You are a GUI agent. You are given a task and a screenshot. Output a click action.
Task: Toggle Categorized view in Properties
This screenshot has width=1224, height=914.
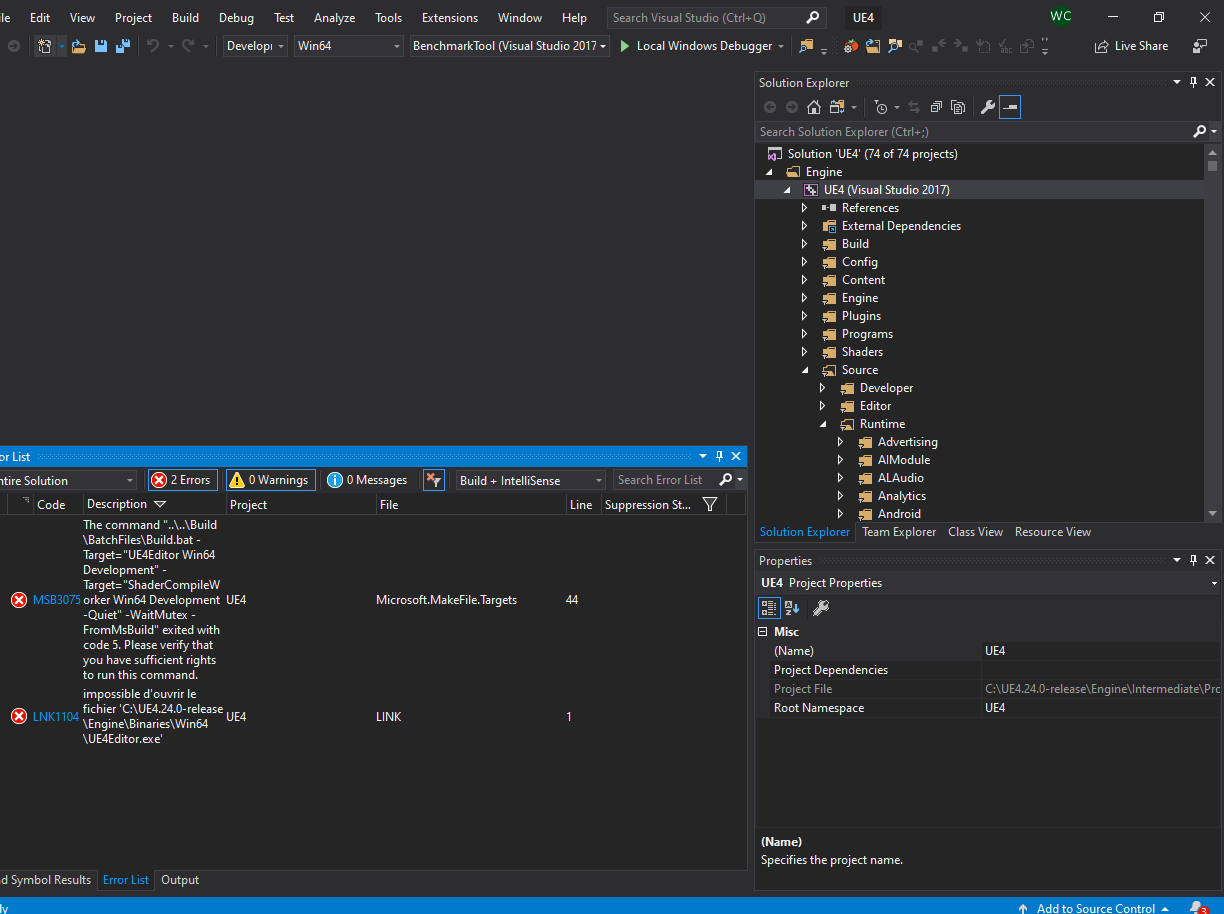(769, 607)
